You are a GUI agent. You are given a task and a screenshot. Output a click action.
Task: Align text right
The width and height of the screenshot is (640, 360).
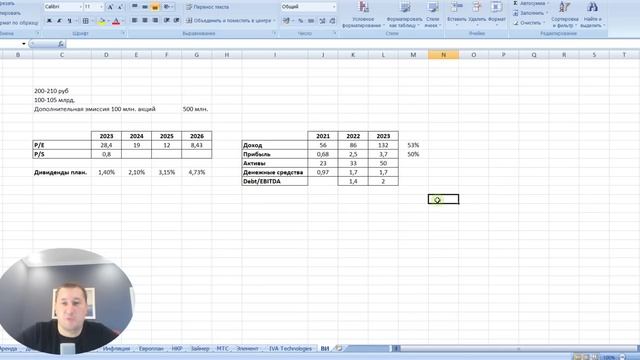coord(155,20)
